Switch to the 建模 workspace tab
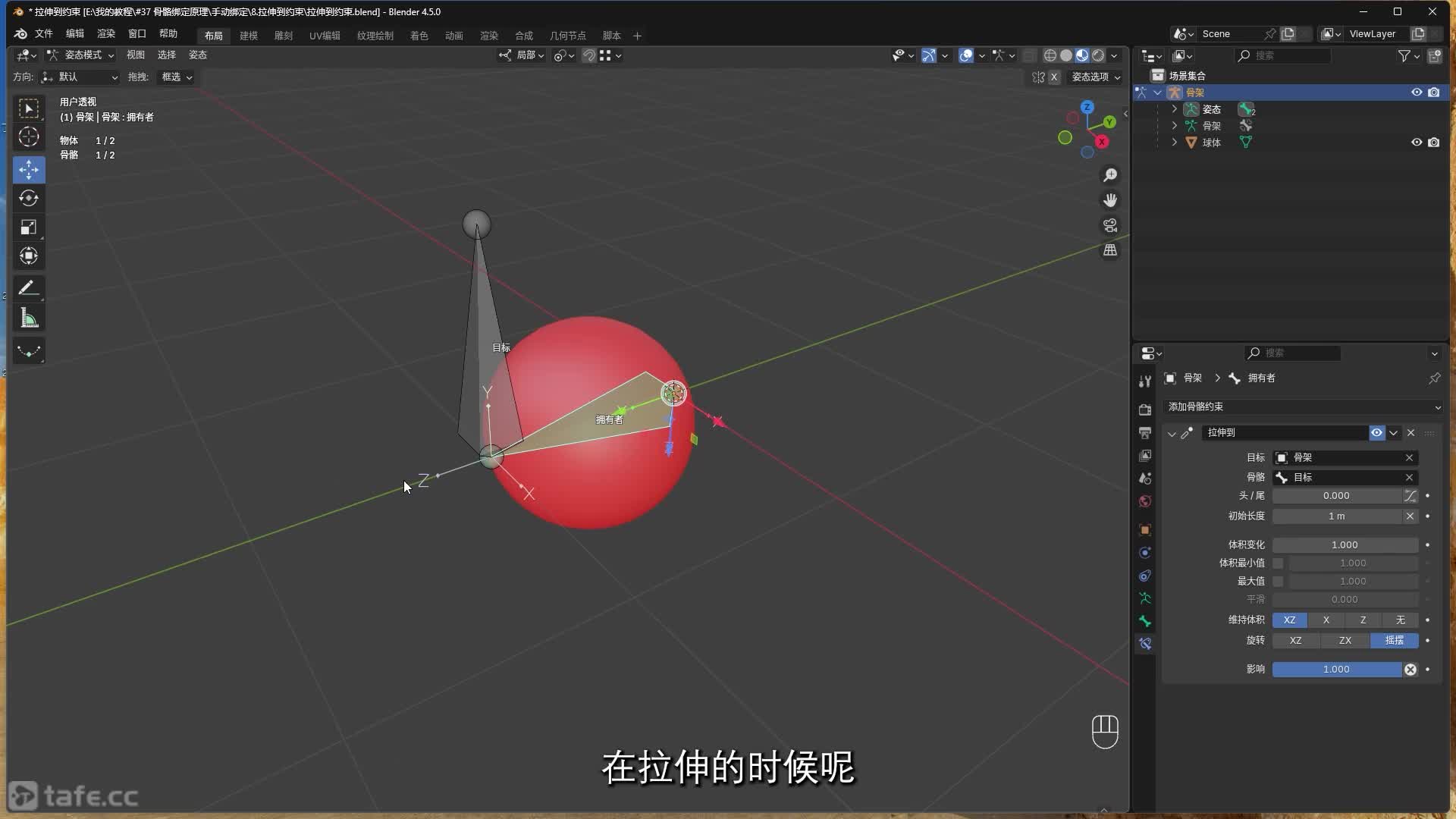 (x=249, y=36)
